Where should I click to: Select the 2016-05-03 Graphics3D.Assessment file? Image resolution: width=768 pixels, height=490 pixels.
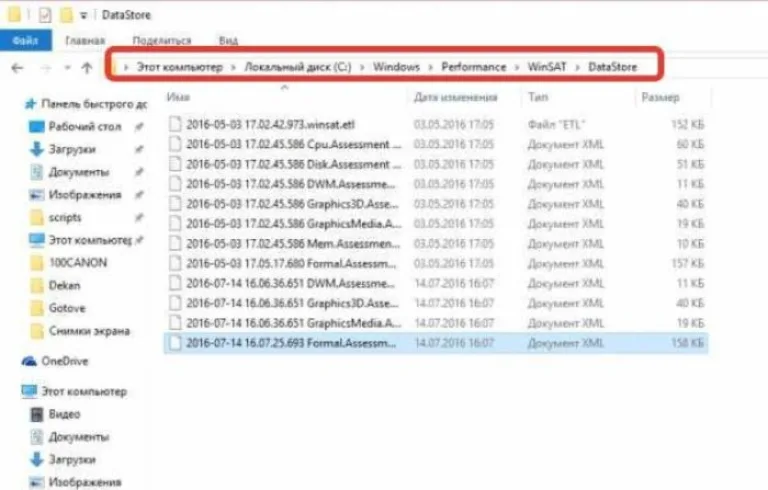[435, 204]
